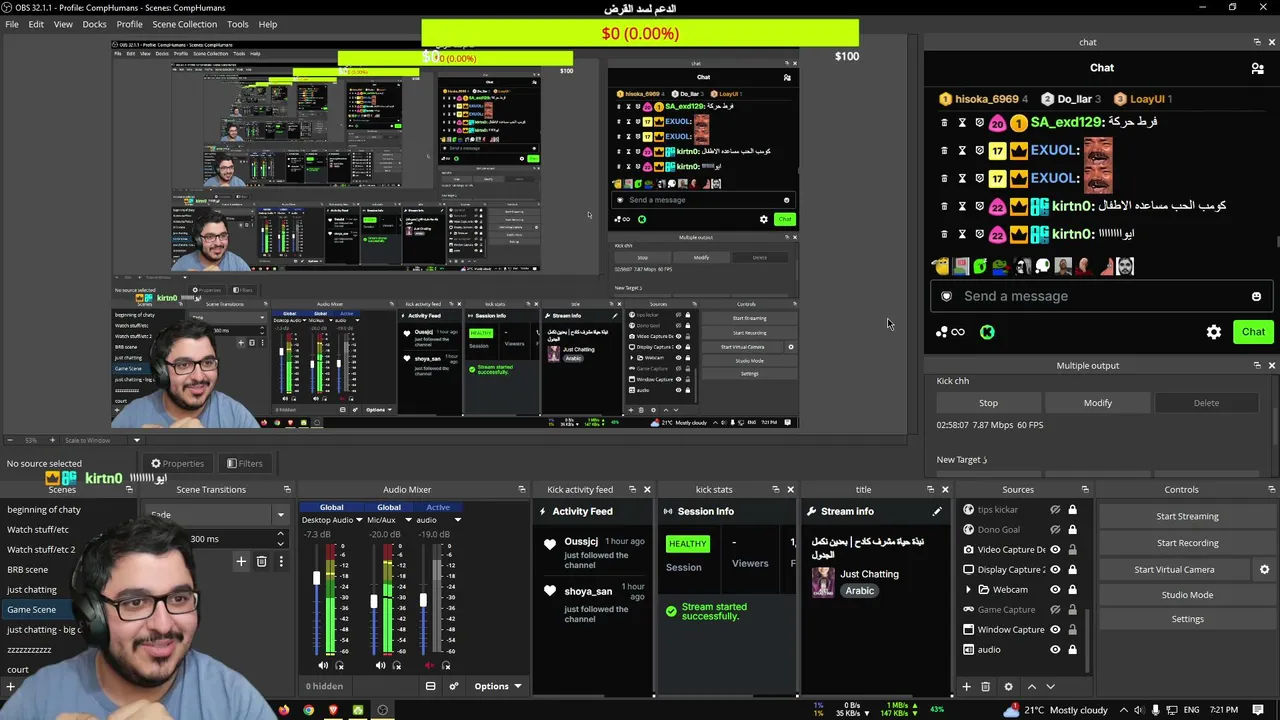Click Start Recording
The image size is (1280, 720).
[1187, 543]
